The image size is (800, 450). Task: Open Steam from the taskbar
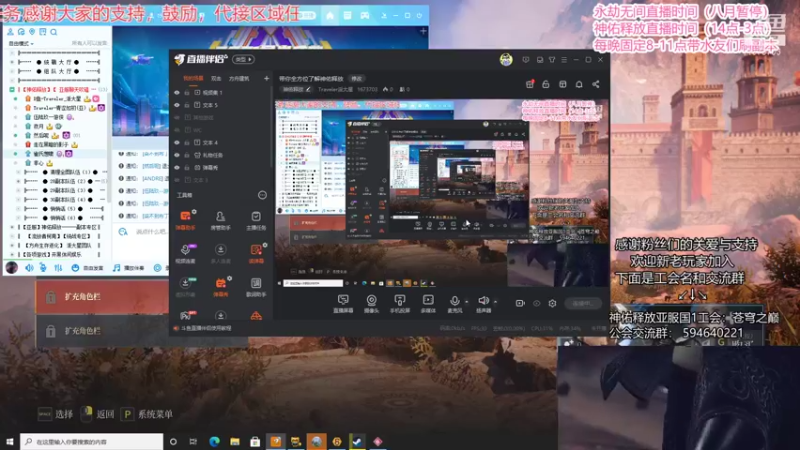point(357,441)
